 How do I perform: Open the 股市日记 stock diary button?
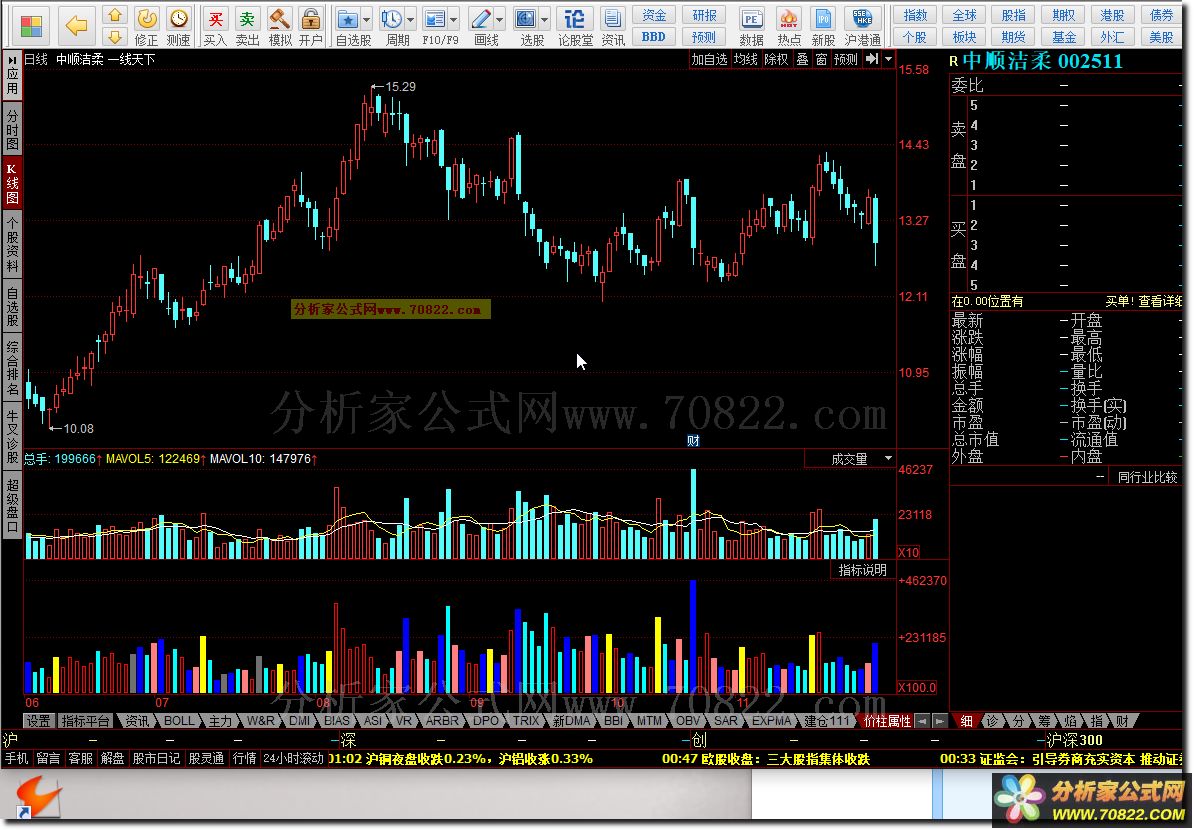pyautogui.click(x=156, y=758)
